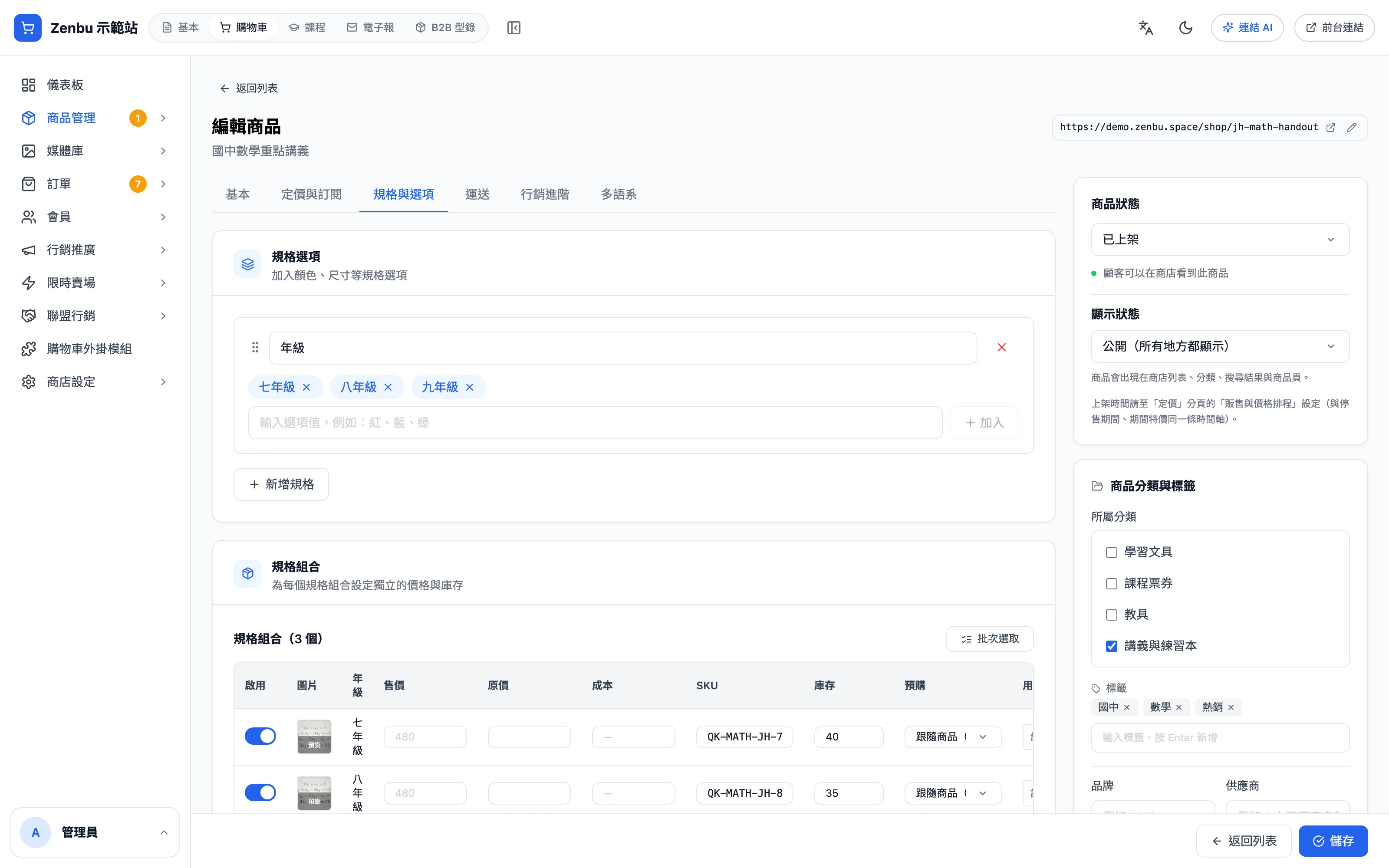
Task: Open 聯盟行銷 handshake icon
Action: coord(29,316)
